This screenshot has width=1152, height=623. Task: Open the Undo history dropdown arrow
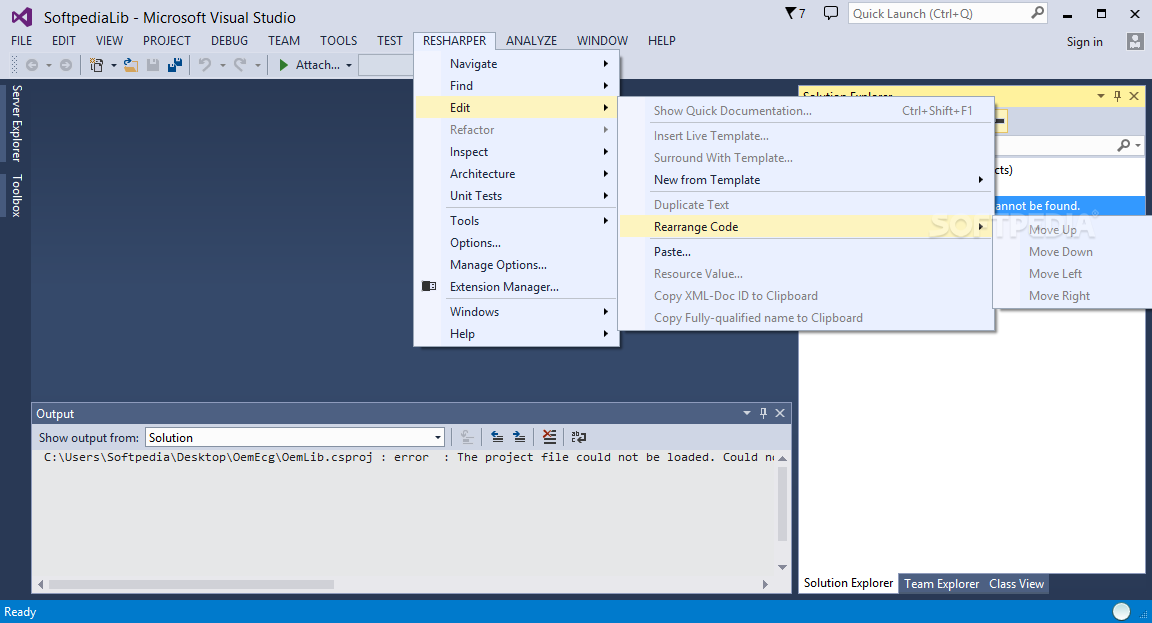[223, 65]
